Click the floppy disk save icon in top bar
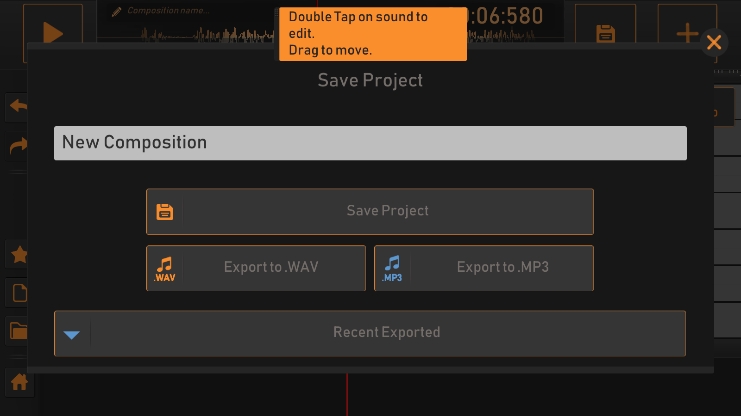 point(605,33)
